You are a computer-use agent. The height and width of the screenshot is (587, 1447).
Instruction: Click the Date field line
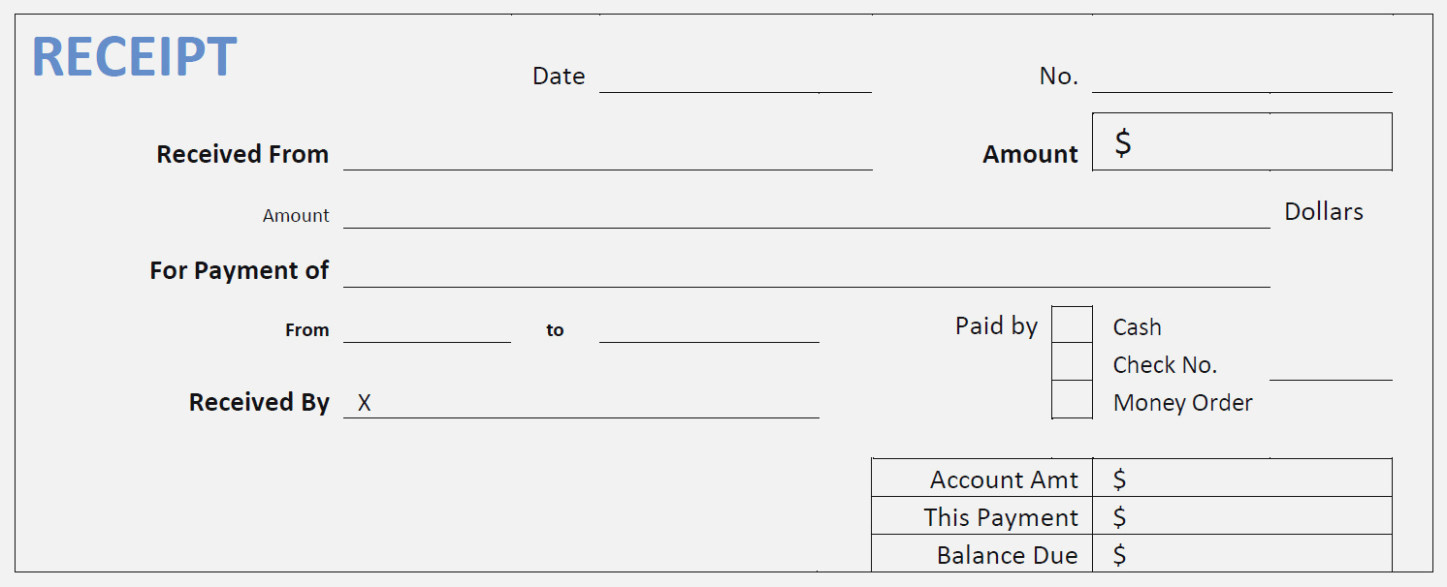click(735, 78)
